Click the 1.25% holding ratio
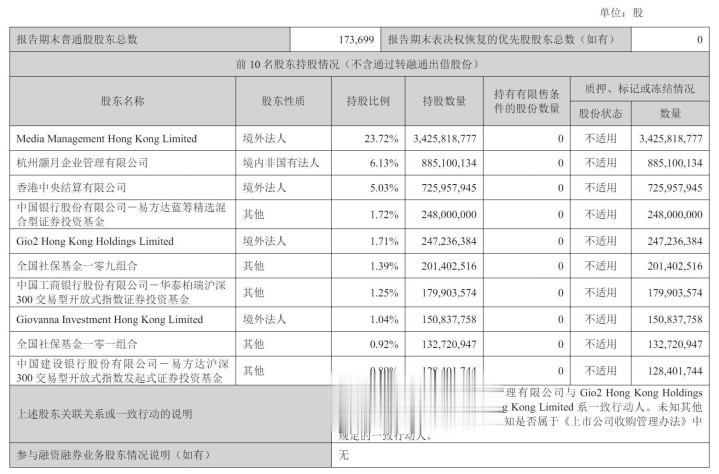Screen dimensions: 719x474 coord(384,292)
